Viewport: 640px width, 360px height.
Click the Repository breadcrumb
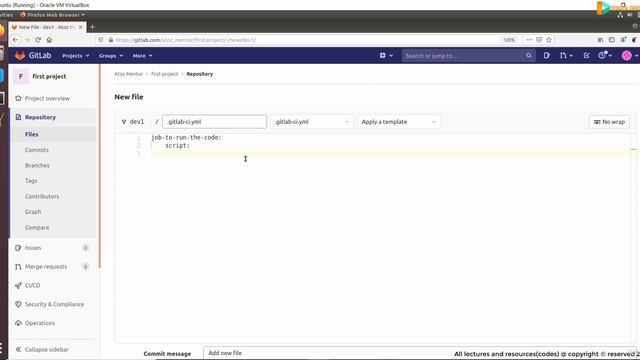pos(200,74)
